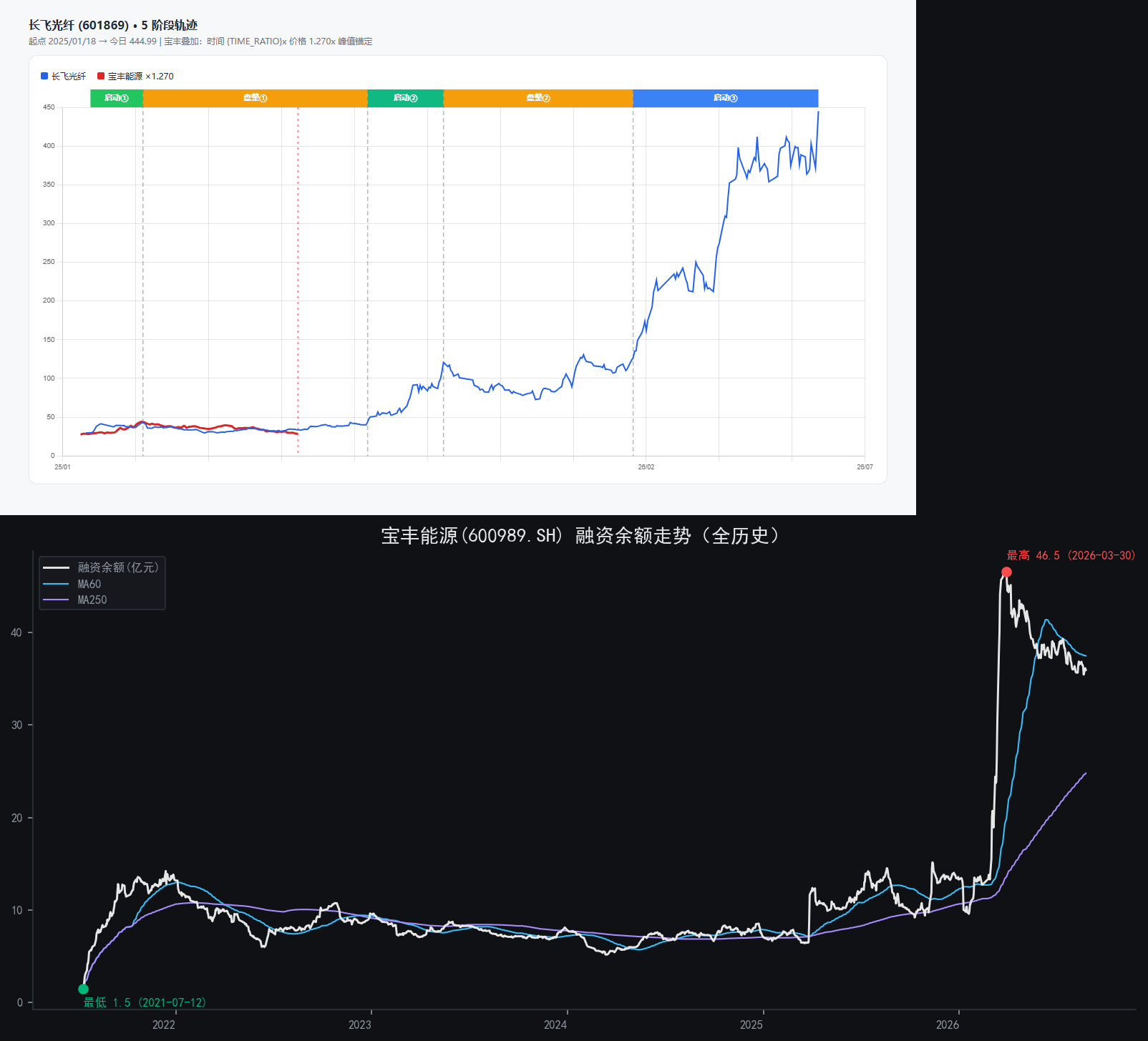Image resolution: width=1148 pixels, height=1041 pixels.
Task: Click the 30 label on margin balance axis
Action: (x=16, y=725)
